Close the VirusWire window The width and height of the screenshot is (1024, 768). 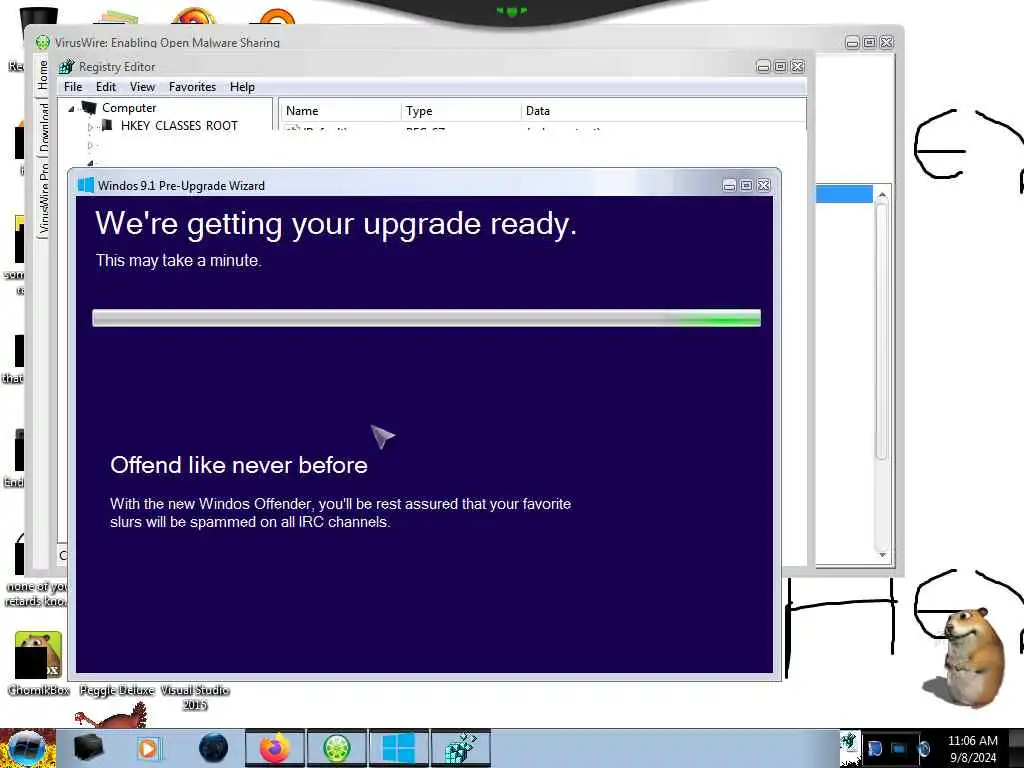pyautogui.click(x=886, y=42)
